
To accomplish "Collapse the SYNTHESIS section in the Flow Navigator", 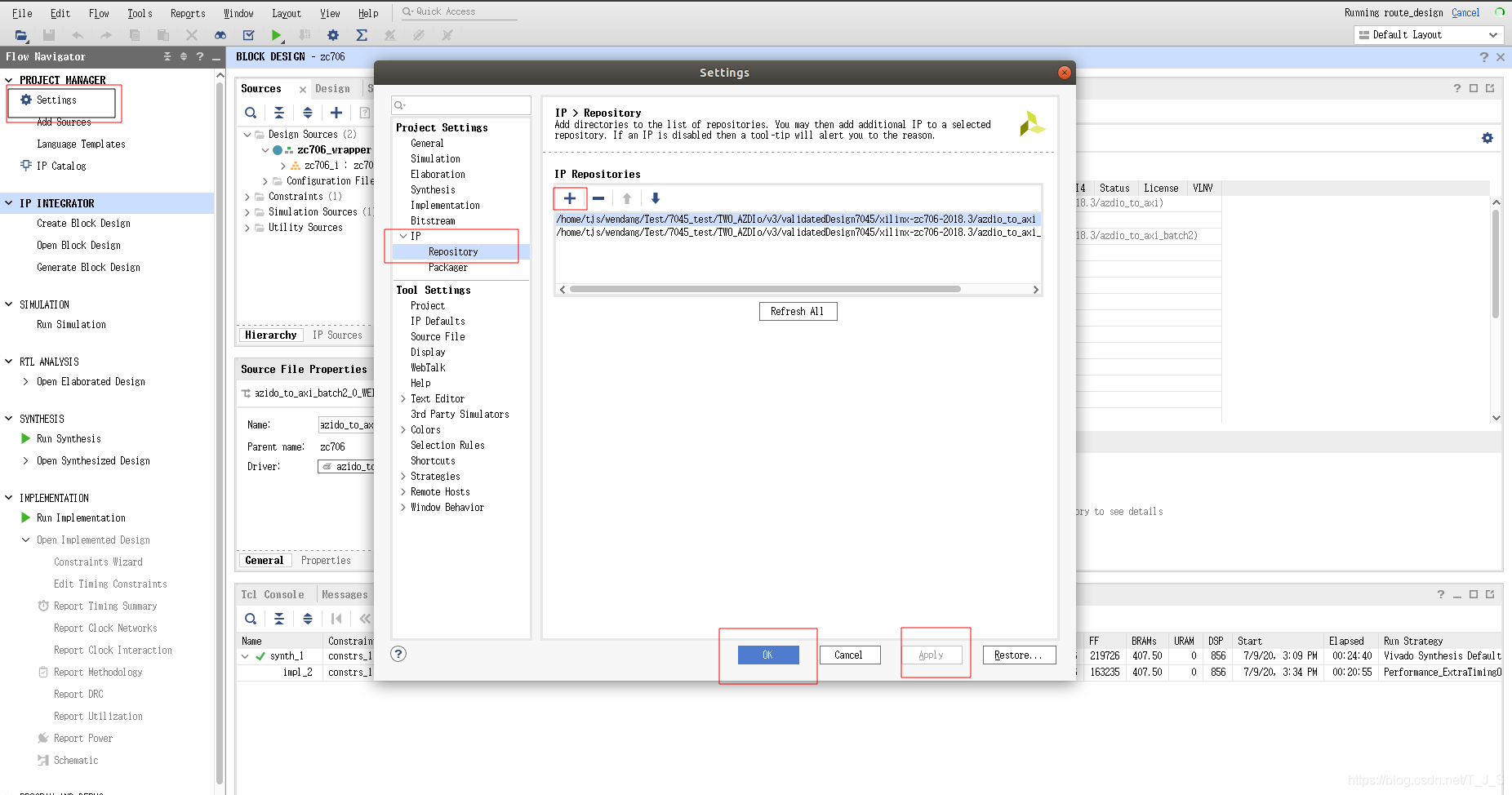I will tap(9, 419).
